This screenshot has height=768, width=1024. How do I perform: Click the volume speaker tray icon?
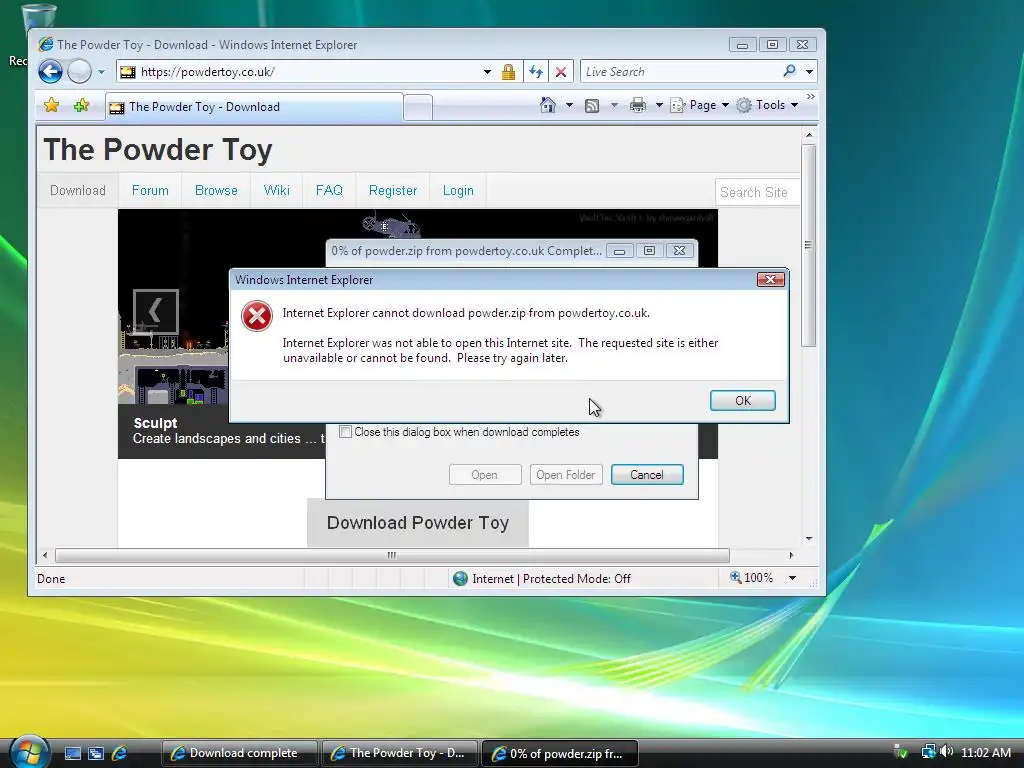point(947,752)
